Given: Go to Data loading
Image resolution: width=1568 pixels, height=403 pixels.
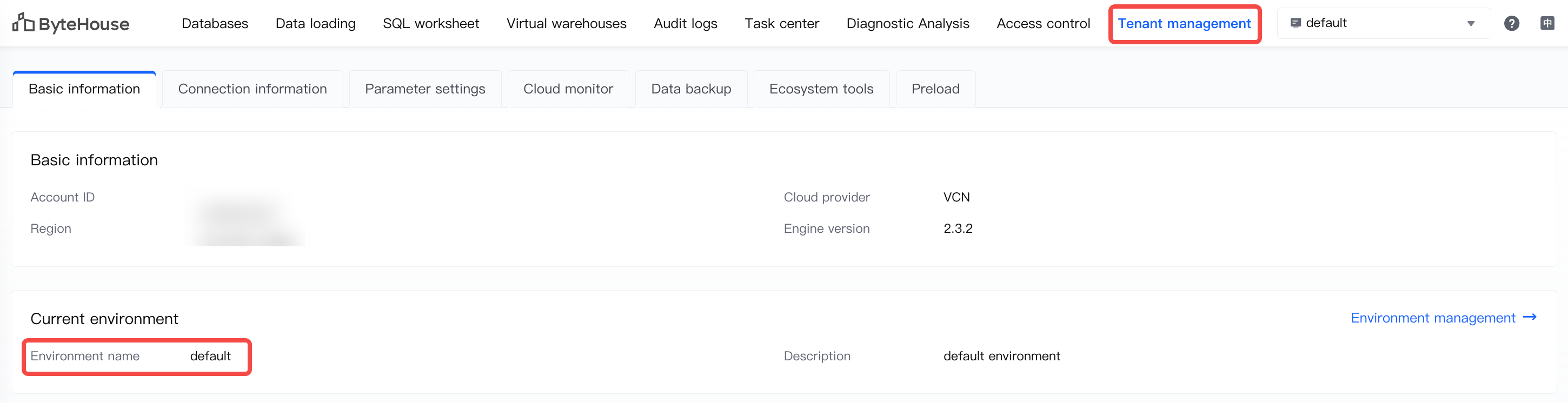Looking at the screenshot, I should [315, 23].
